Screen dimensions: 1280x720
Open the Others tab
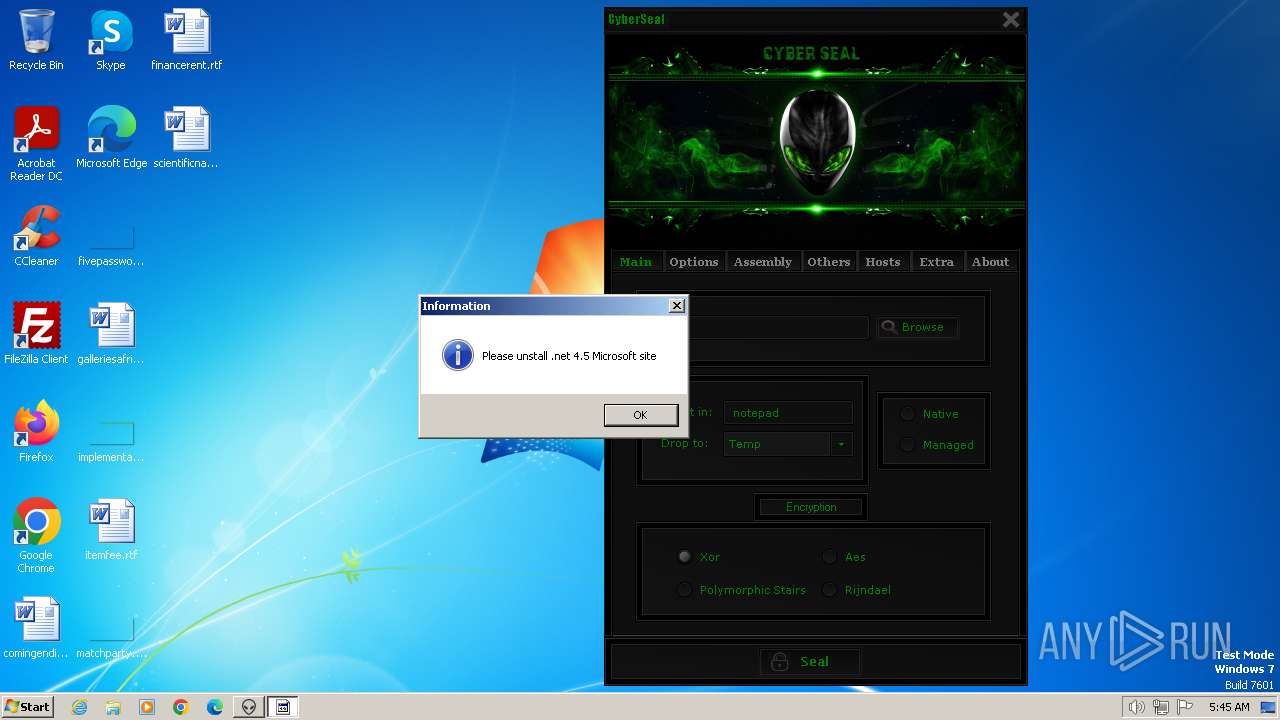click(x=829, y=262)
